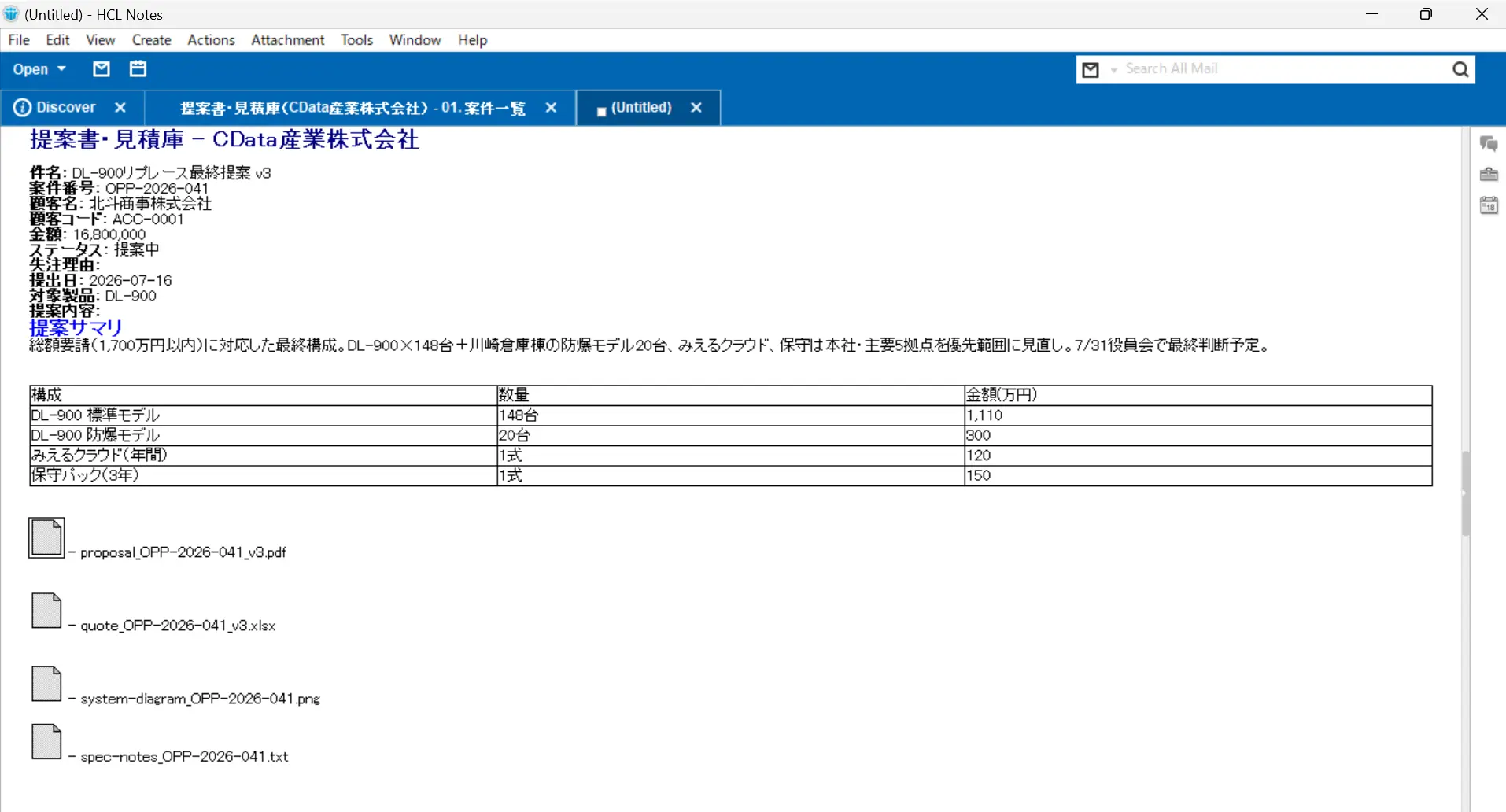
Task: Open the Help menu
Action: [x=472, y=40]
